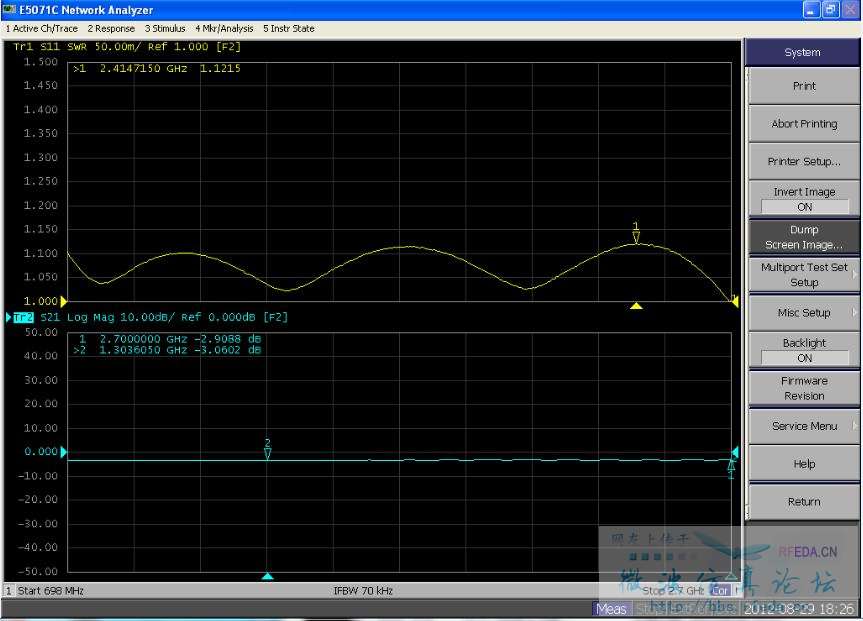Click the System softkey header

tap(802, 52)
